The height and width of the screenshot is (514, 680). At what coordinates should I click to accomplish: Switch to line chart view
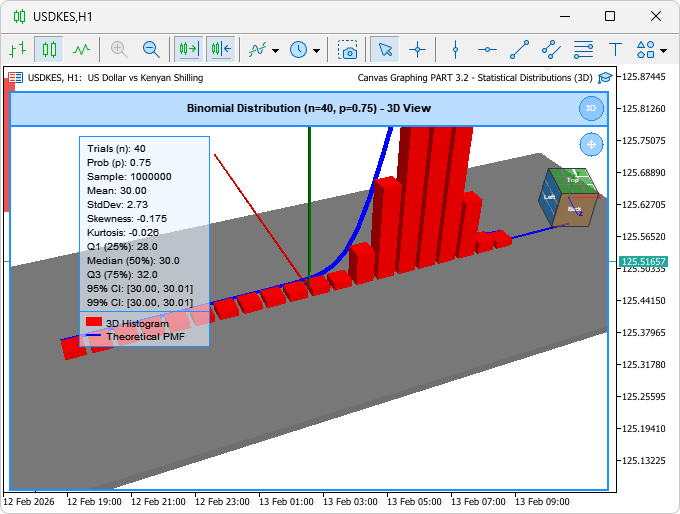click(x=81, y=49)
